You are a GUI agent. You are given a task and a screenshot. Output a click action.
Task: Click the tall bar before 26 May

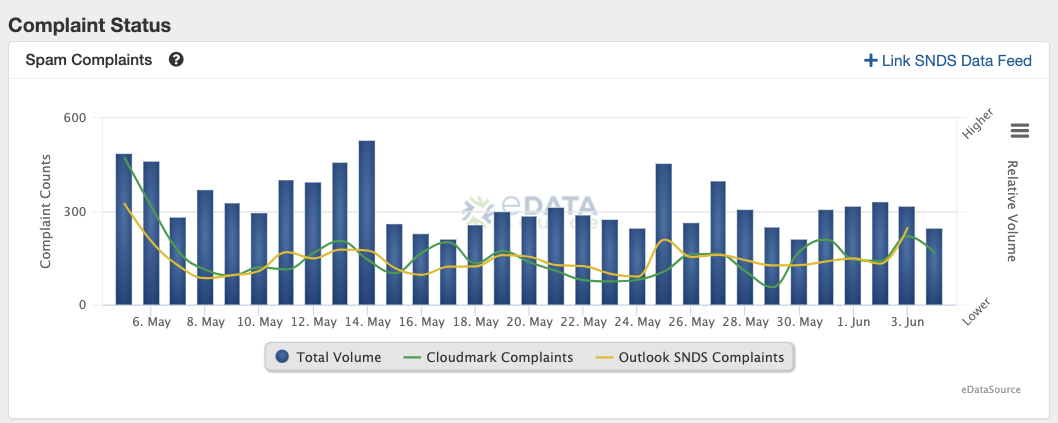pyautogui.click(x=664, y=234)
